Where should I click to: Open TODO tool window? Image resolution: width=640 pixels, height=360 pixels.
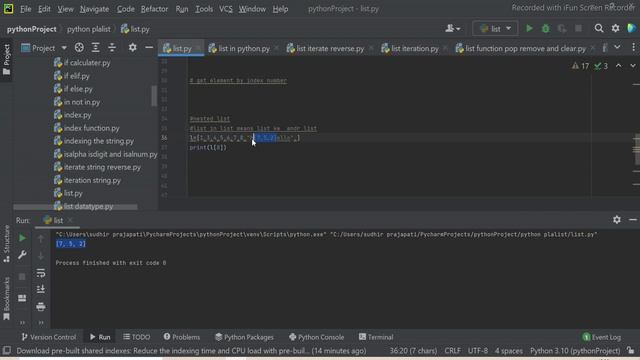click(x=137, y=337)
